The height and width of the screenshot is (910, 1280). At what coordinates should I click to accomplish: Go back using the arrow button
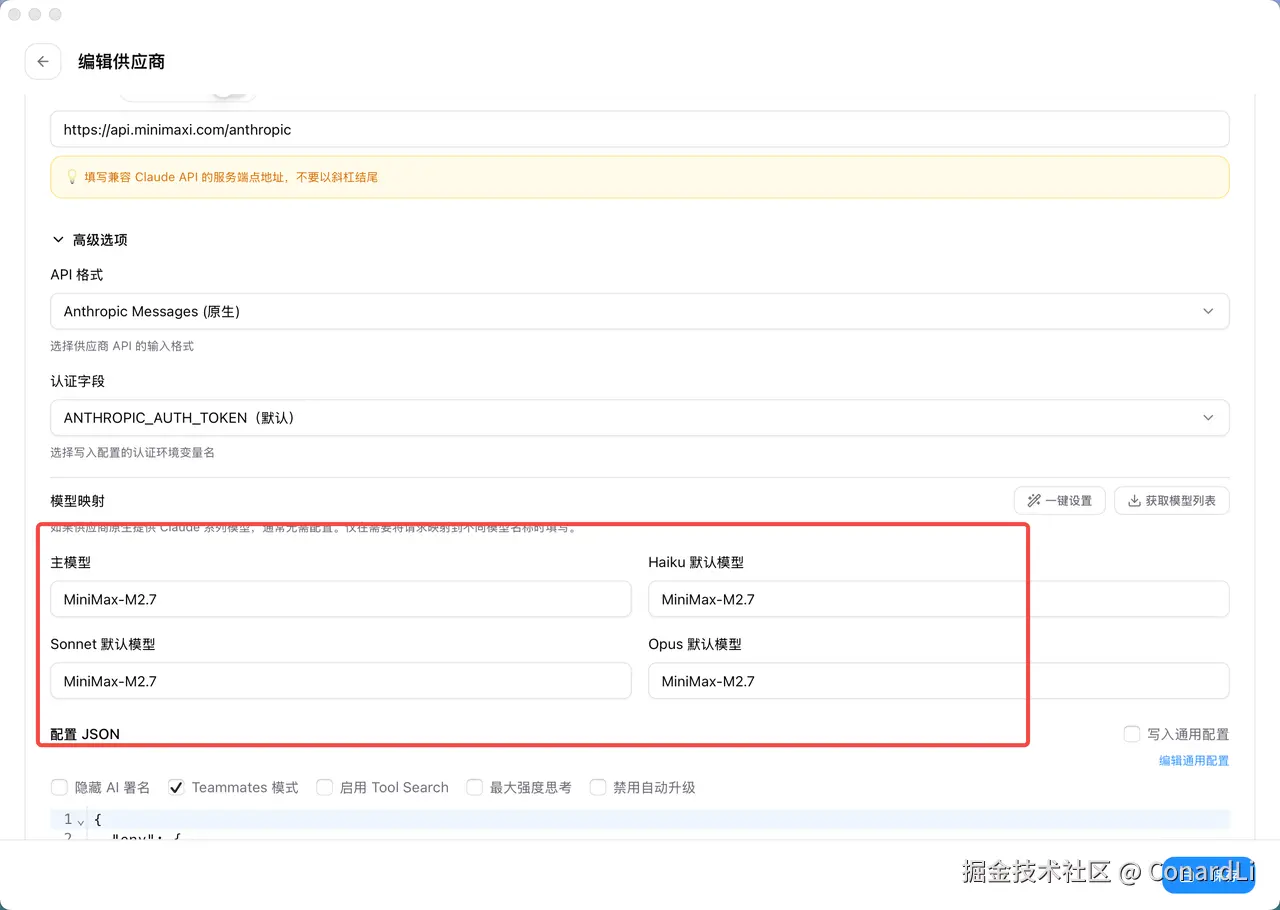click(43, 62)
